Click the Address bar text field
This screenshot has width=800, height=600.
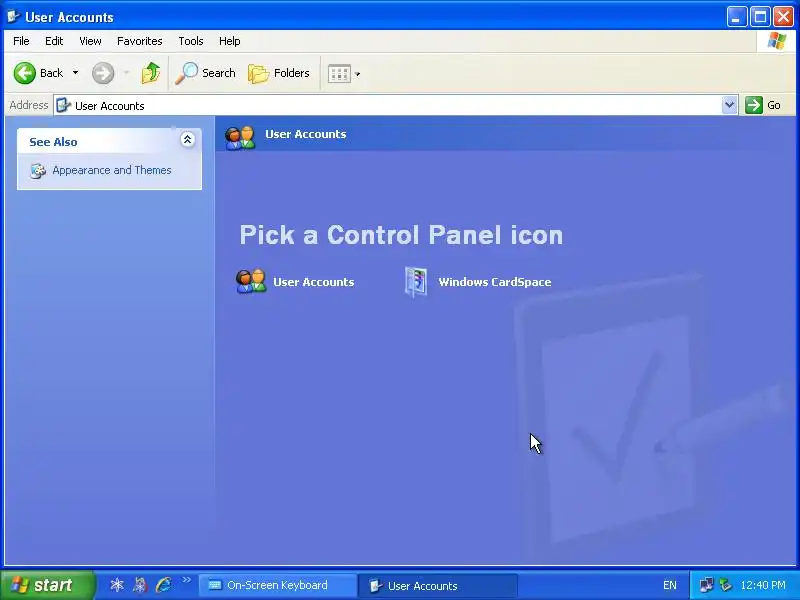(x=388, y=106)
